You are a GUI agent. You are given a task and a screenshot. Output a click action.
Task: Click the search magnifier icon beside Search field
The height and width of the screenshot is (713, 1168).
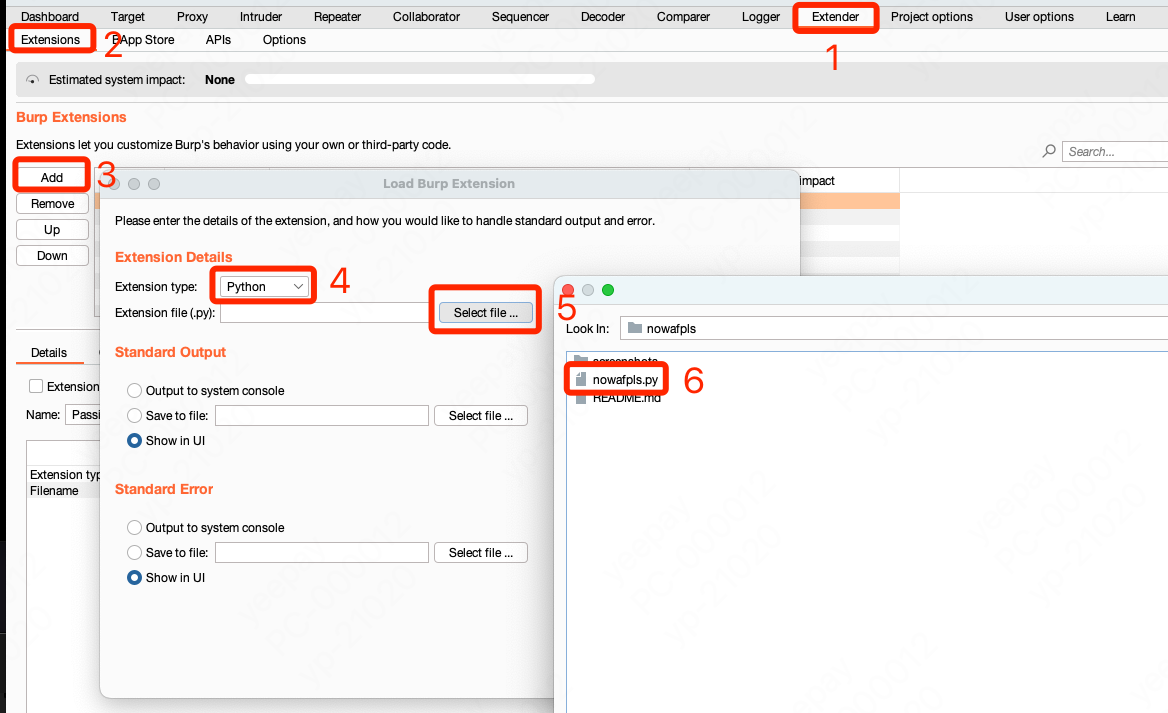pyautogui.click(x=1049, y=152)
